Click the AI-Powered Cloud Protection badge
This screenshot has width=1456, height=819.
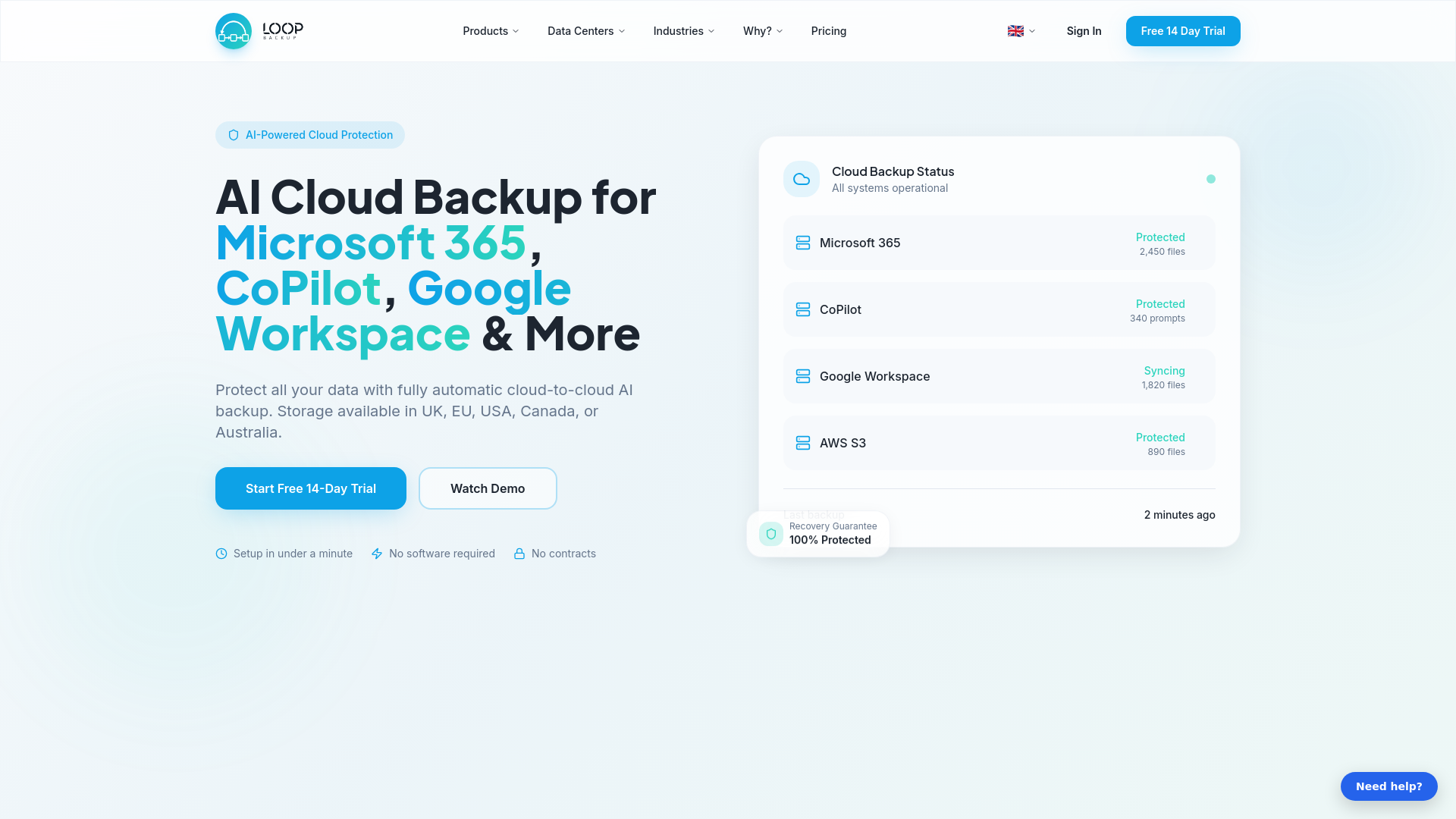310,135
